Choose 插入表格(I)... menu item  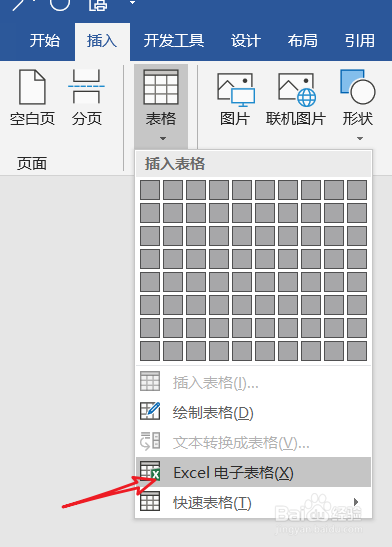(x=253, y=382)
